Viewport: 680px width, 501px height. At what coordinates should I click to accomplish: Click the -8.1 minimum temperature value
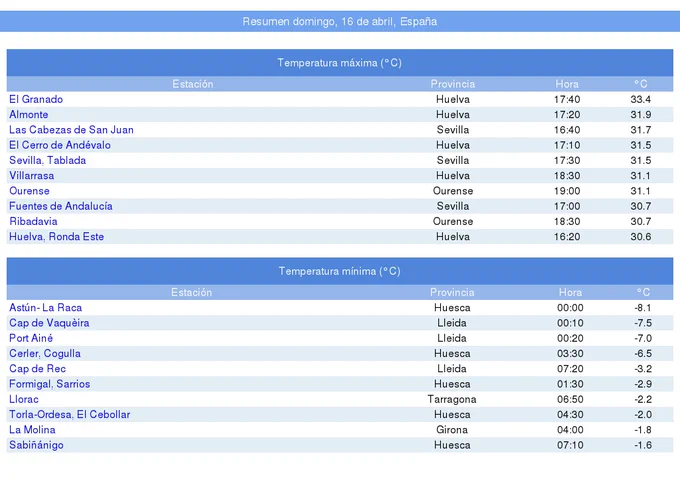643,308
